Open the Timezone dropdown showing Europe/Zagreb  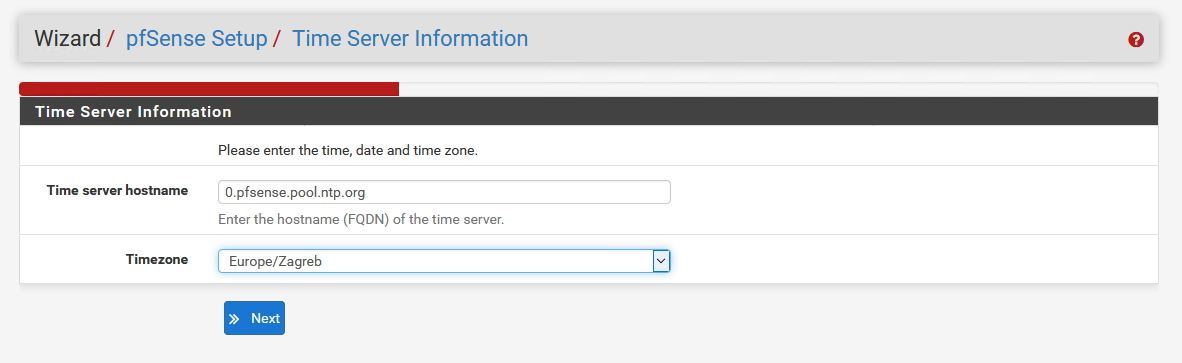tap(444, 261)
